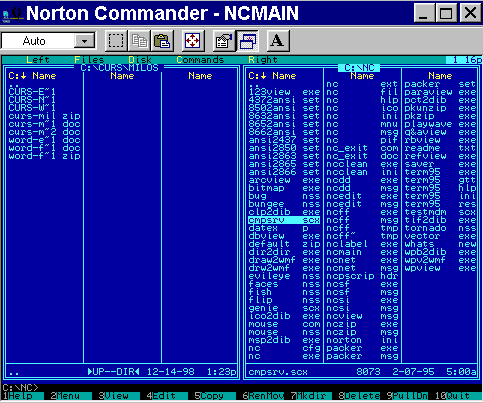Open the Commands menu
Image resolution: width=483 pixels, height=403 pixels.
(200, 60)
